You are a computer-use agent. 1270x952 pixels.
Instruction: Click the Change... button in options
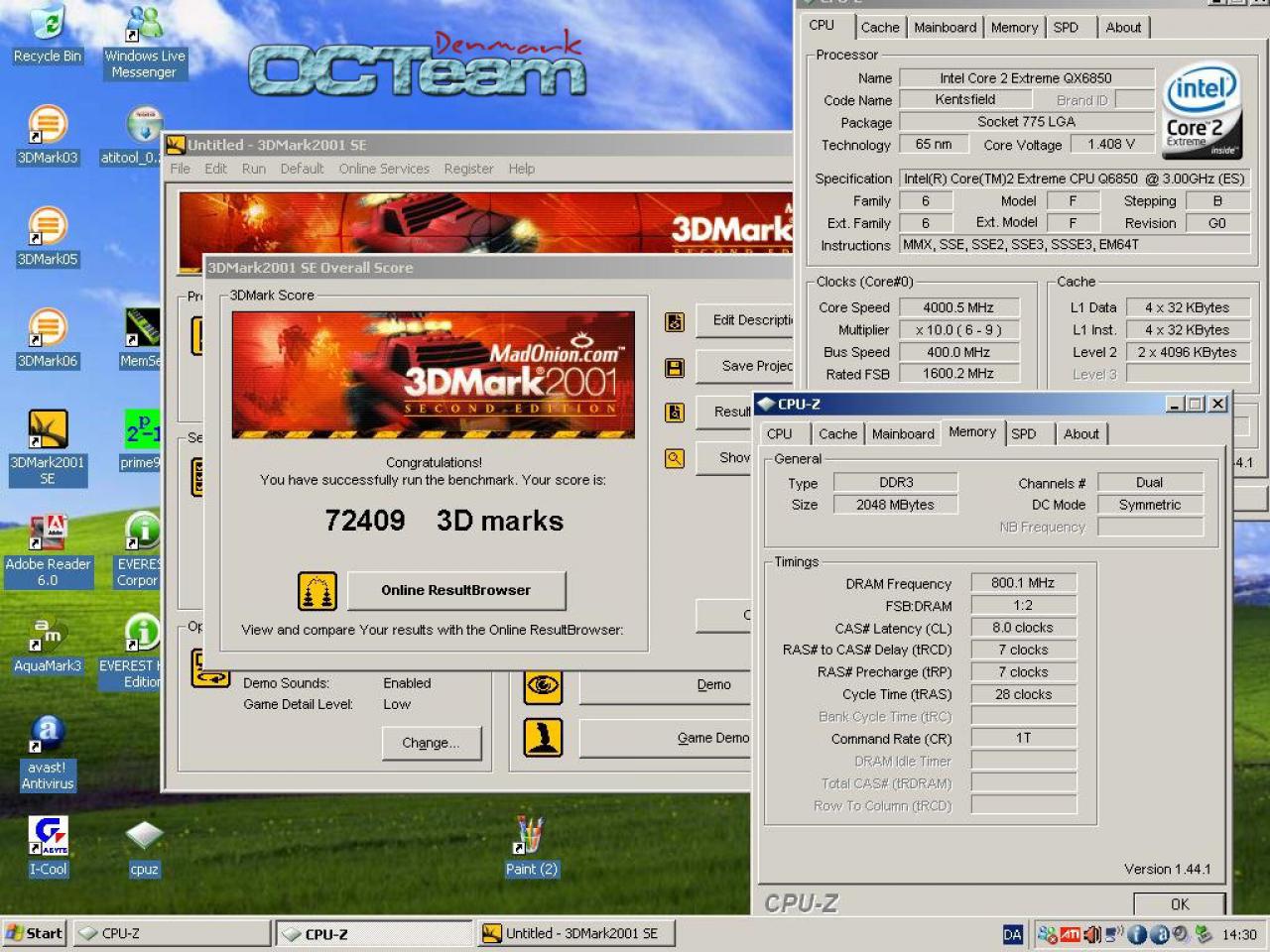pos(432,743)
